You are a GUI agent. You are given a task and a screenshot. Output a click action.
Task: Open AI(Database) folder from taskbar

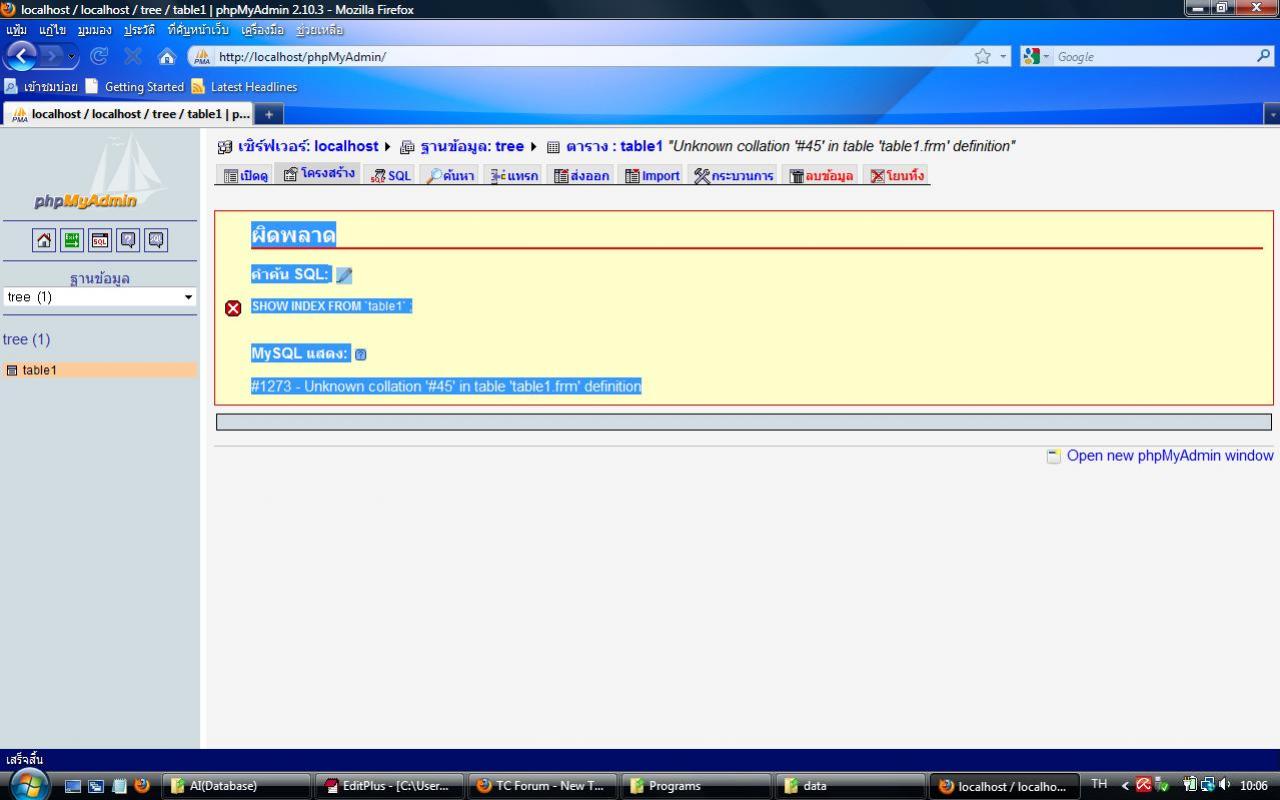click(237, 786)
